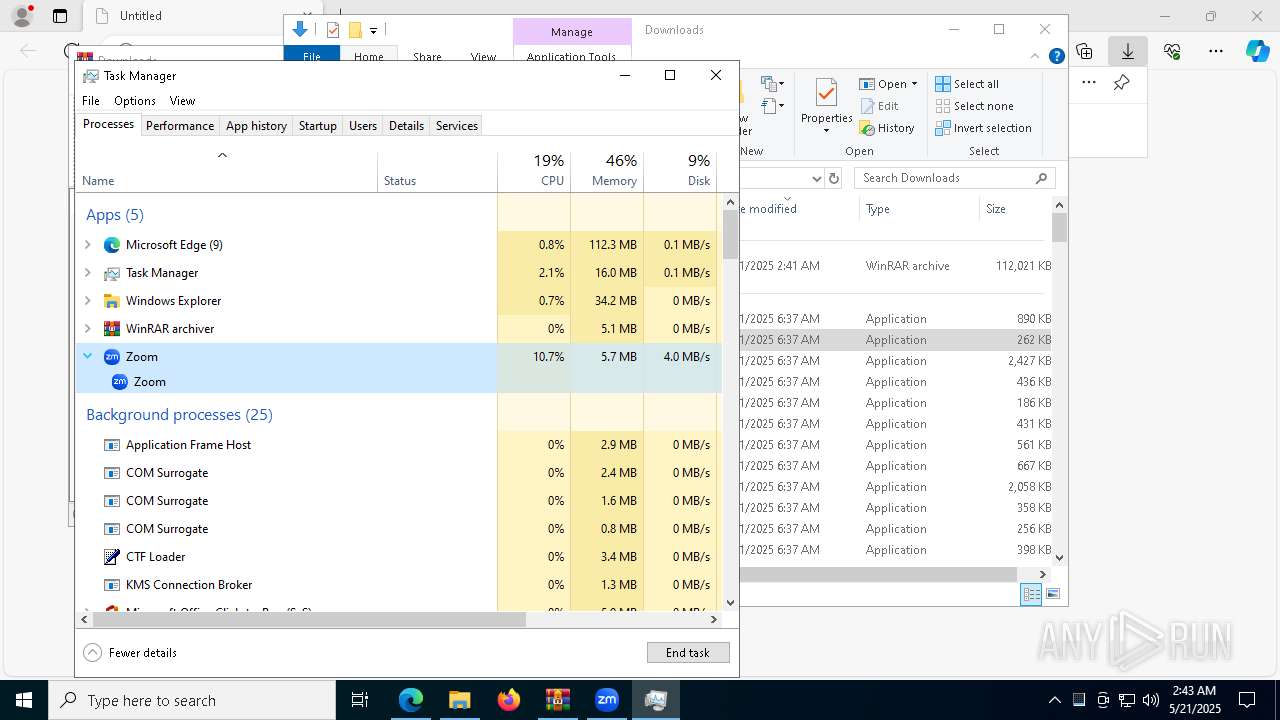Expand the Windows Explorer process group
The width and height of the screenshot is (1280, 720).
pos(88,301)
